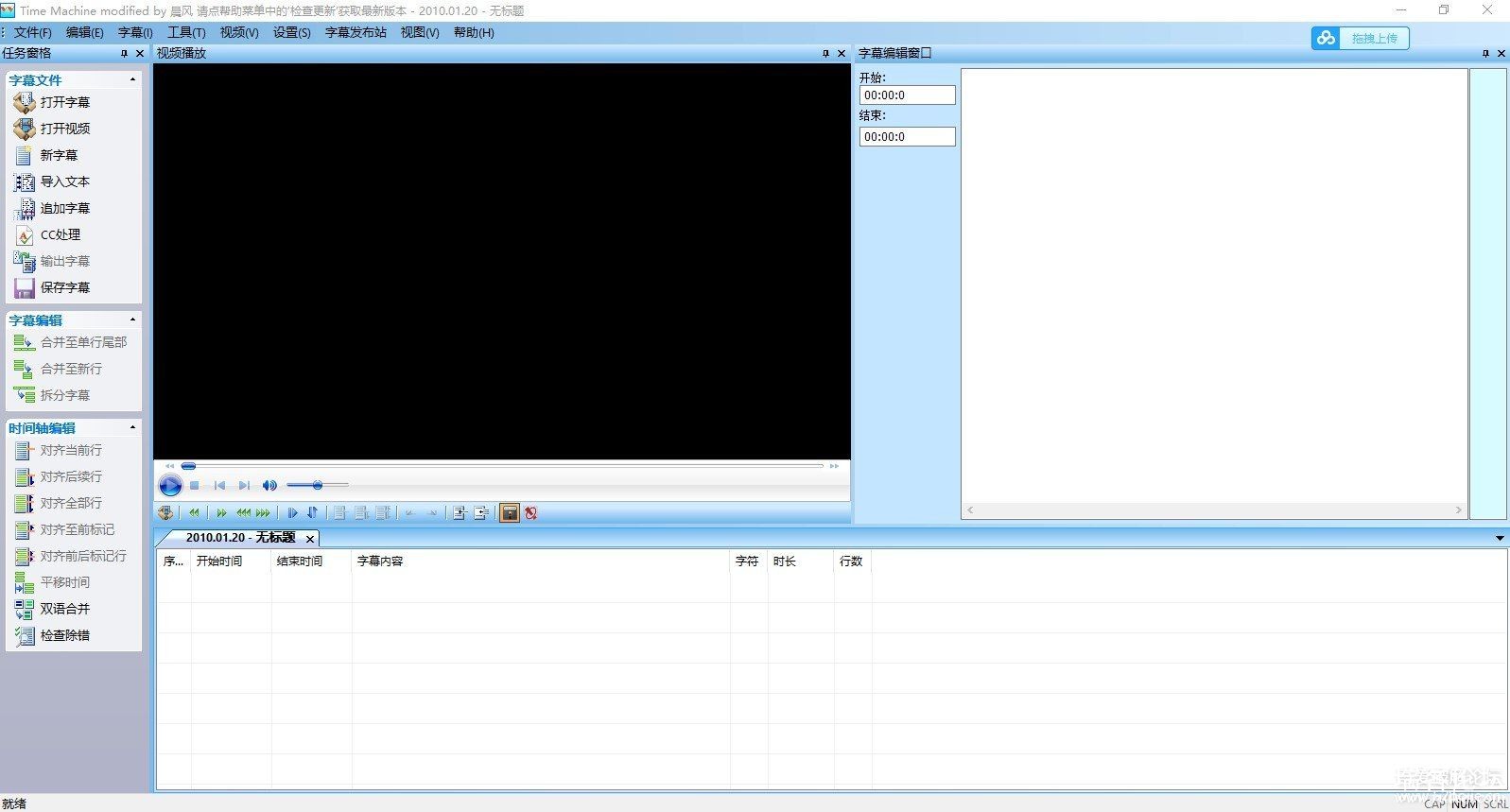Click the 结束 end time field
This screenshot has width=1510, height=812.
[907, 137]
